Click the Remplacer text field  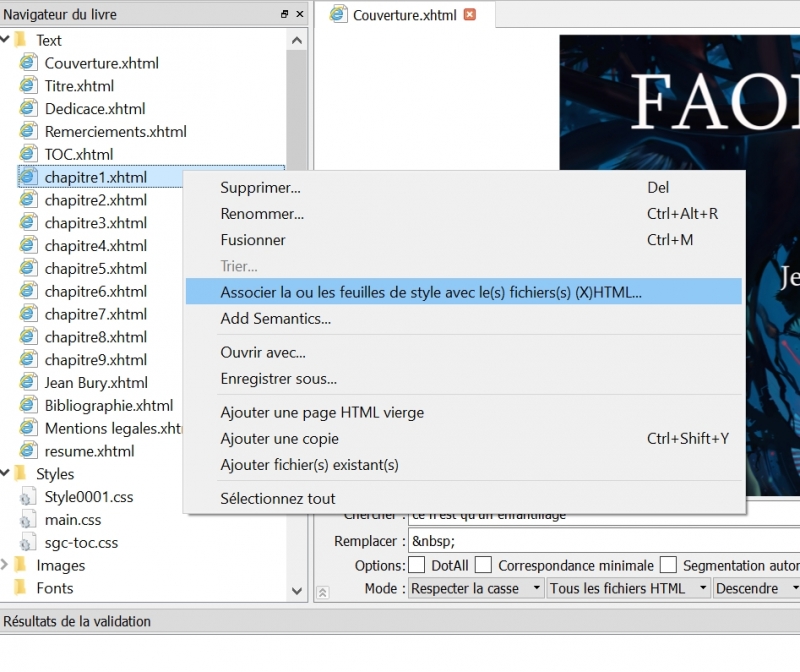pyautogui.click(x=600, y=541)
